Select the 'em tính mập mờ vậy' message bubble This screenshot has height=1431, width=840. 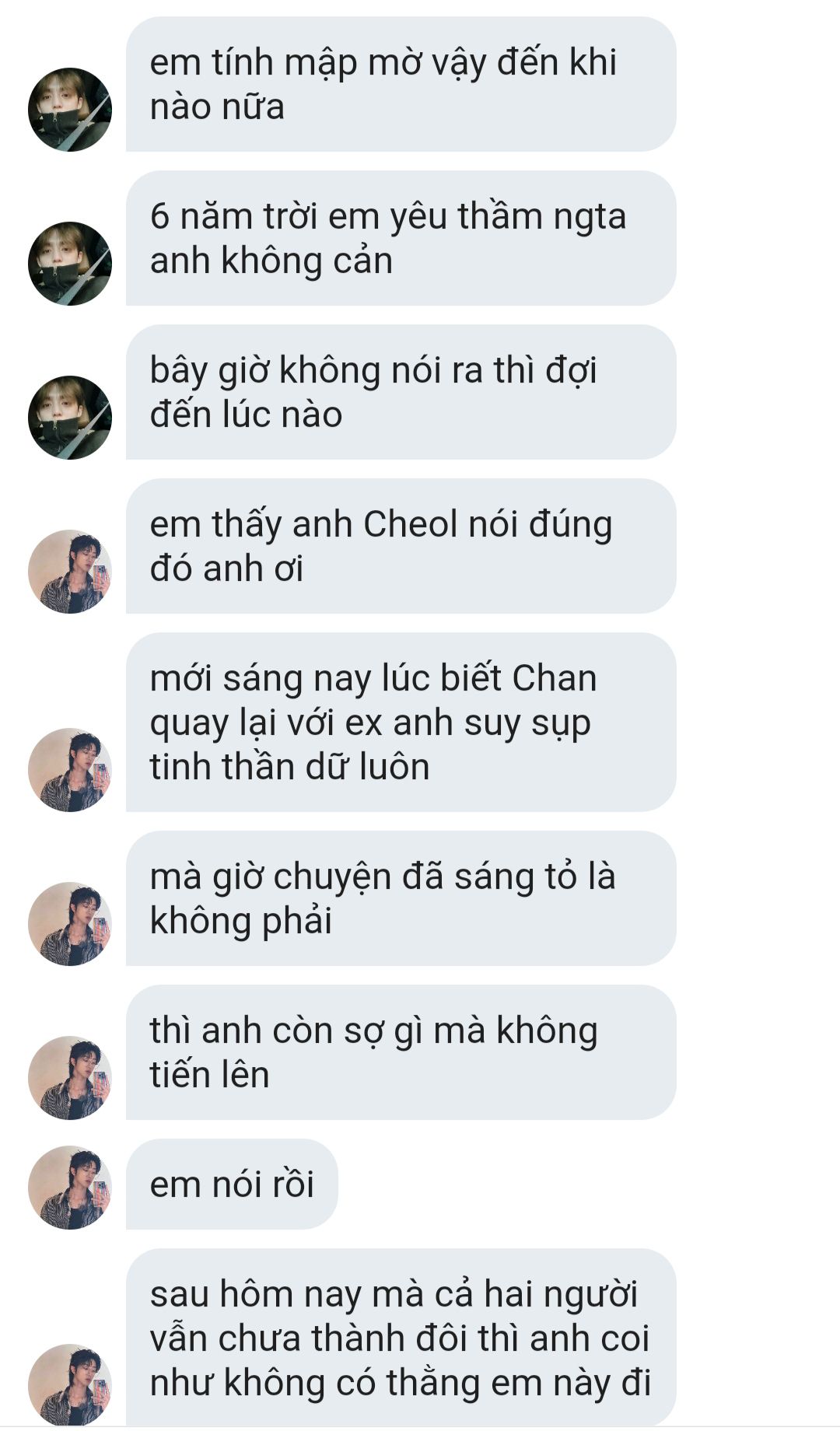401,84
